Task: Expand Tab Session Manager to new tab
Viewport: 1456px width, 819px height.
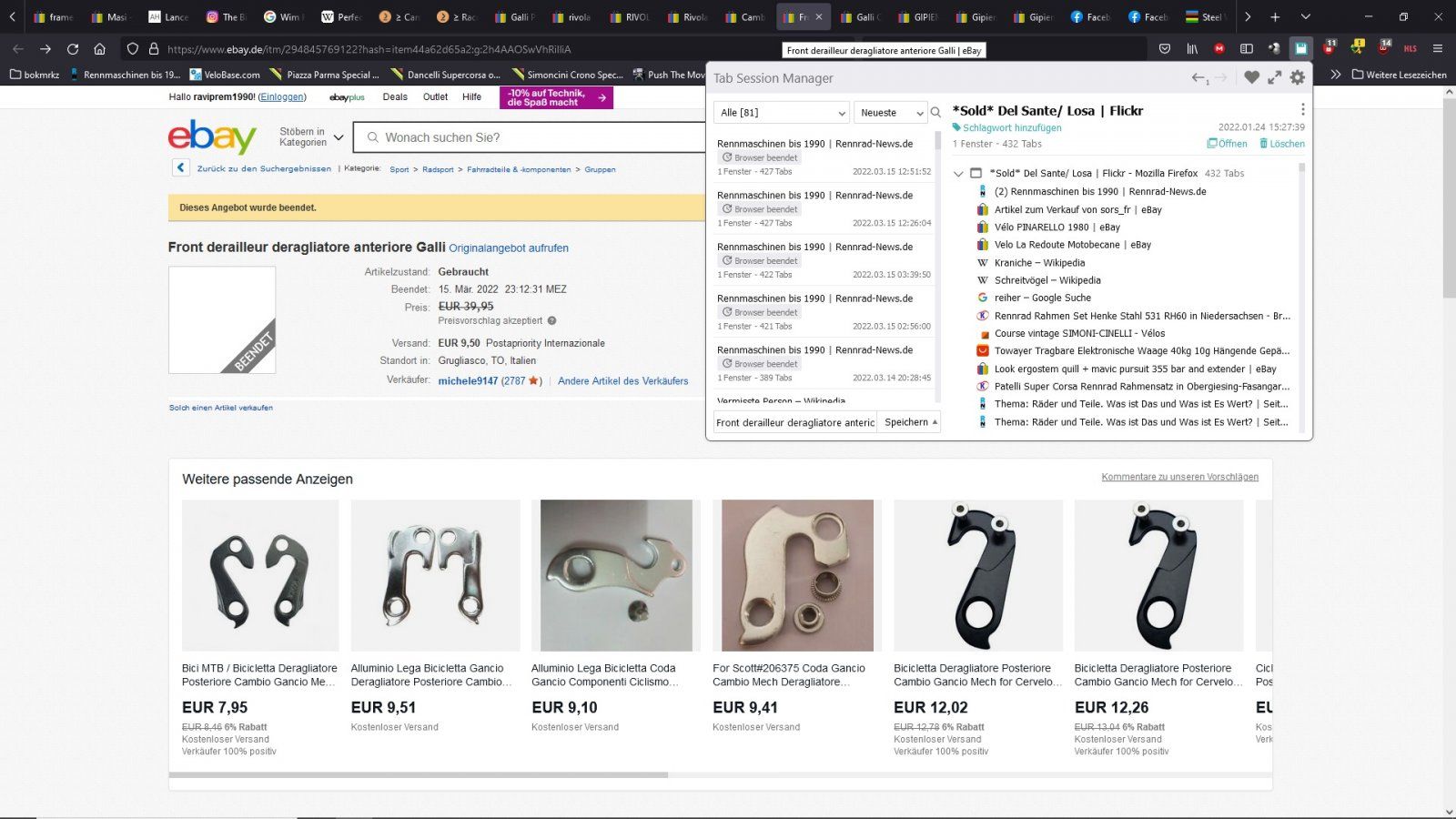Action: tap(1275, 78)
